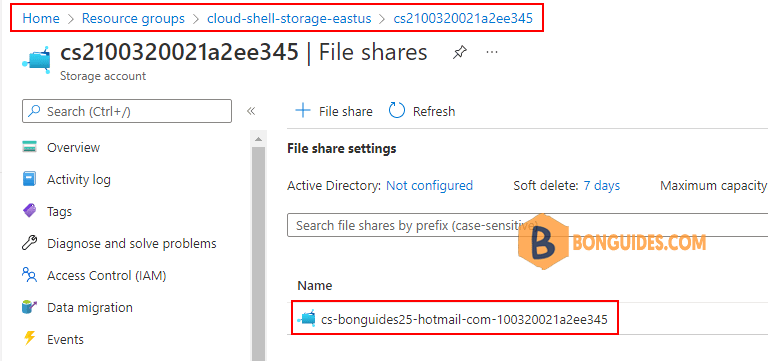
Task: Open Access Control (IAM)
Action: pos(107,276)
